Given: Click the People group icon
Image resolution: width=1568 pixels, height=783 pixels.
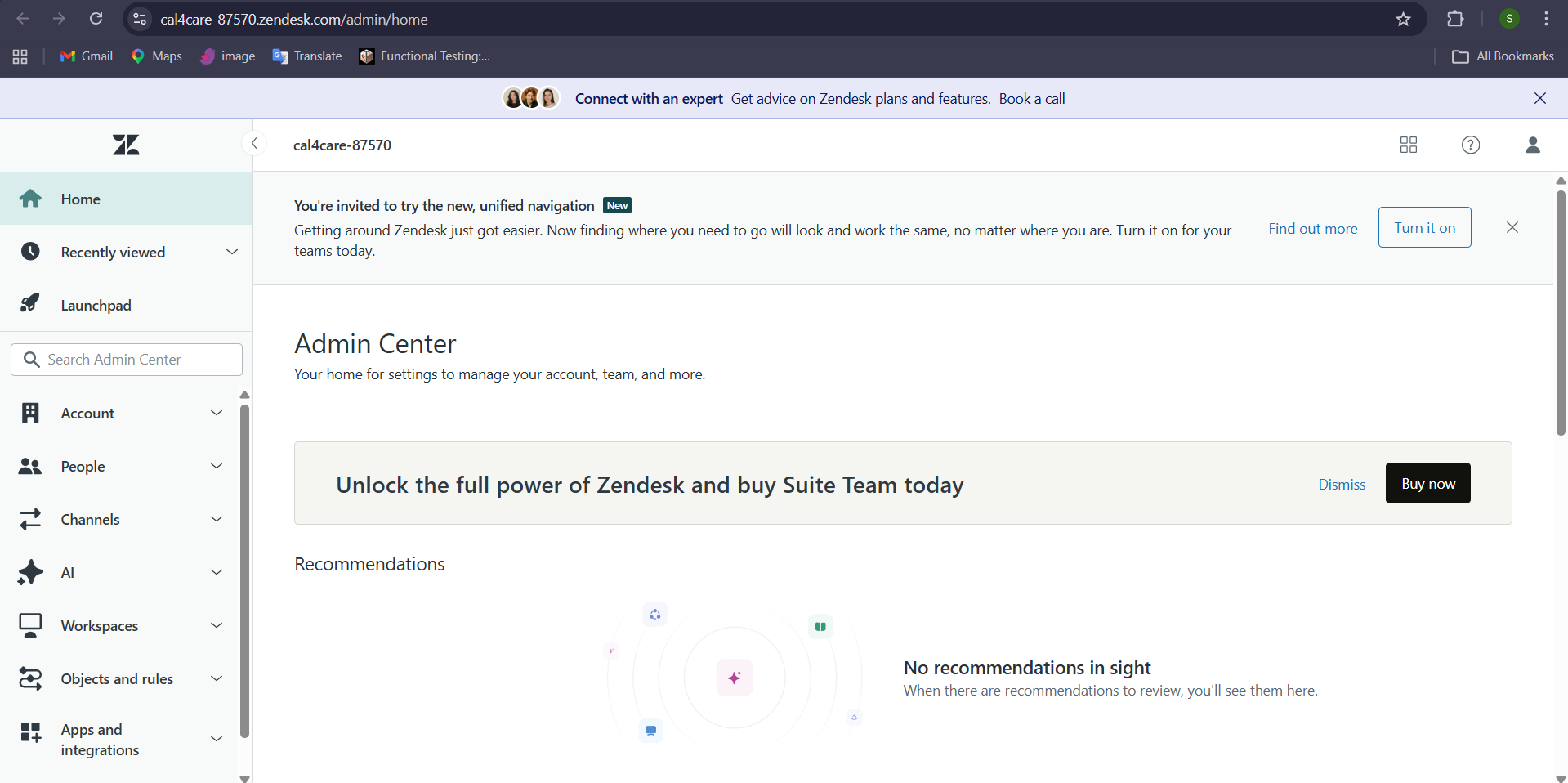Looking at the screenshot, I should tap(30, 466).
